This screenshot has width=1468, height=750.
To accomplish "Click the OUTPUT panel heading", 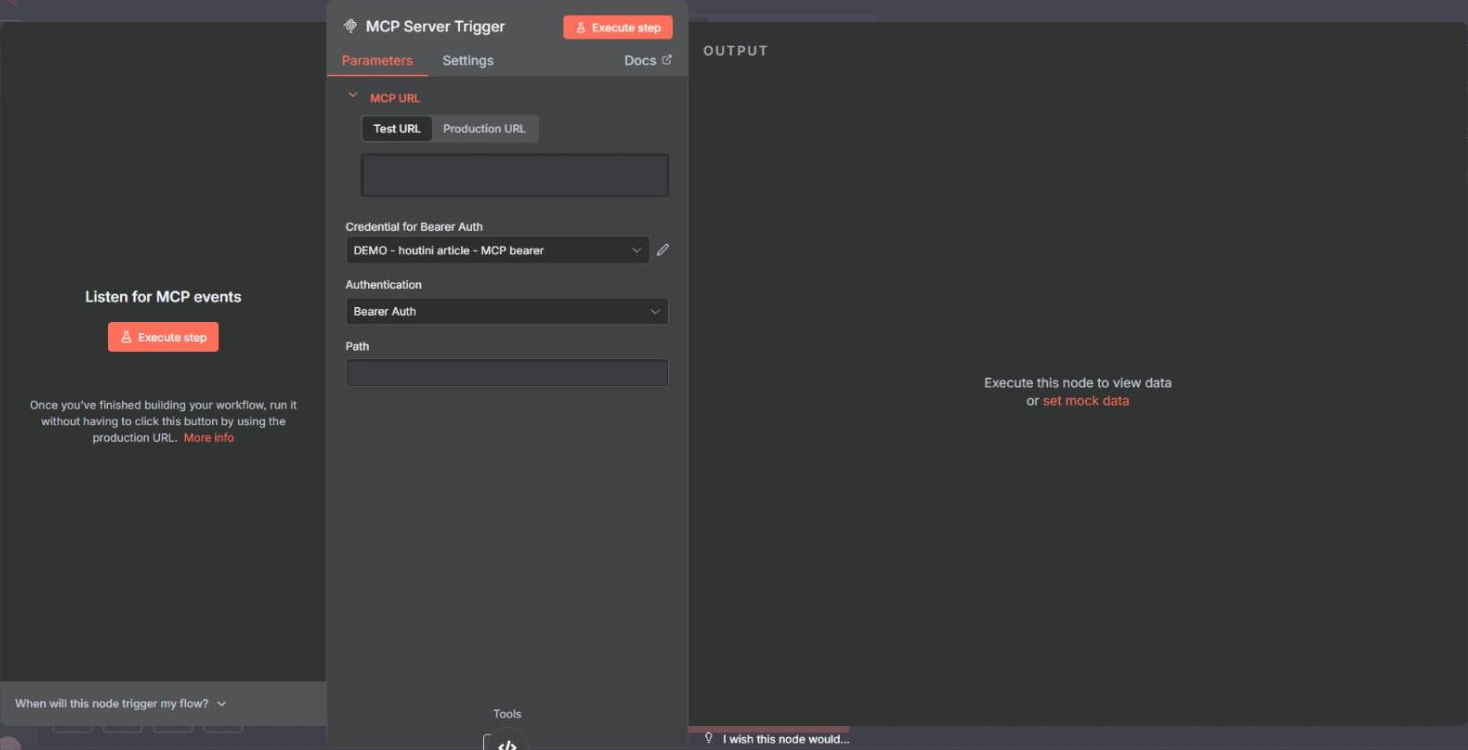I will pos(736,51).
